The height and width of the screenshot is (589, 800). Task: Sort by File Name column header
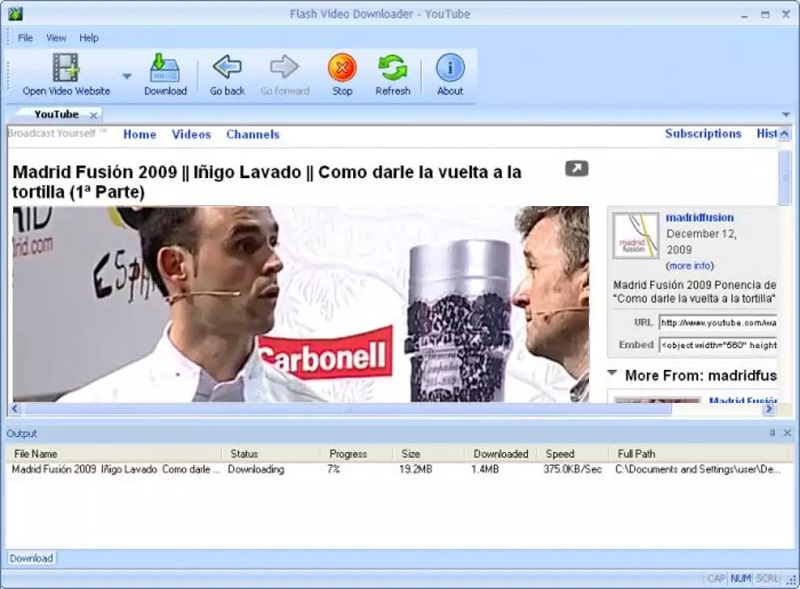point(114,454)
